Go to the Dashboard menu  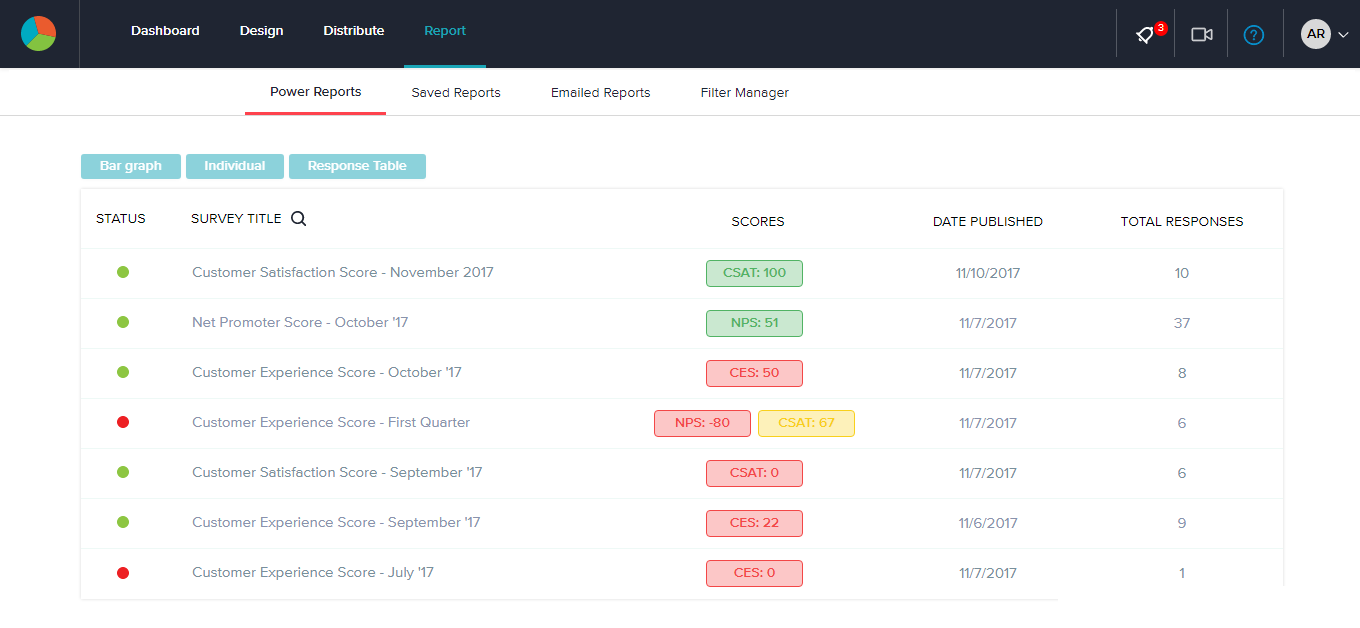[165, 31]
